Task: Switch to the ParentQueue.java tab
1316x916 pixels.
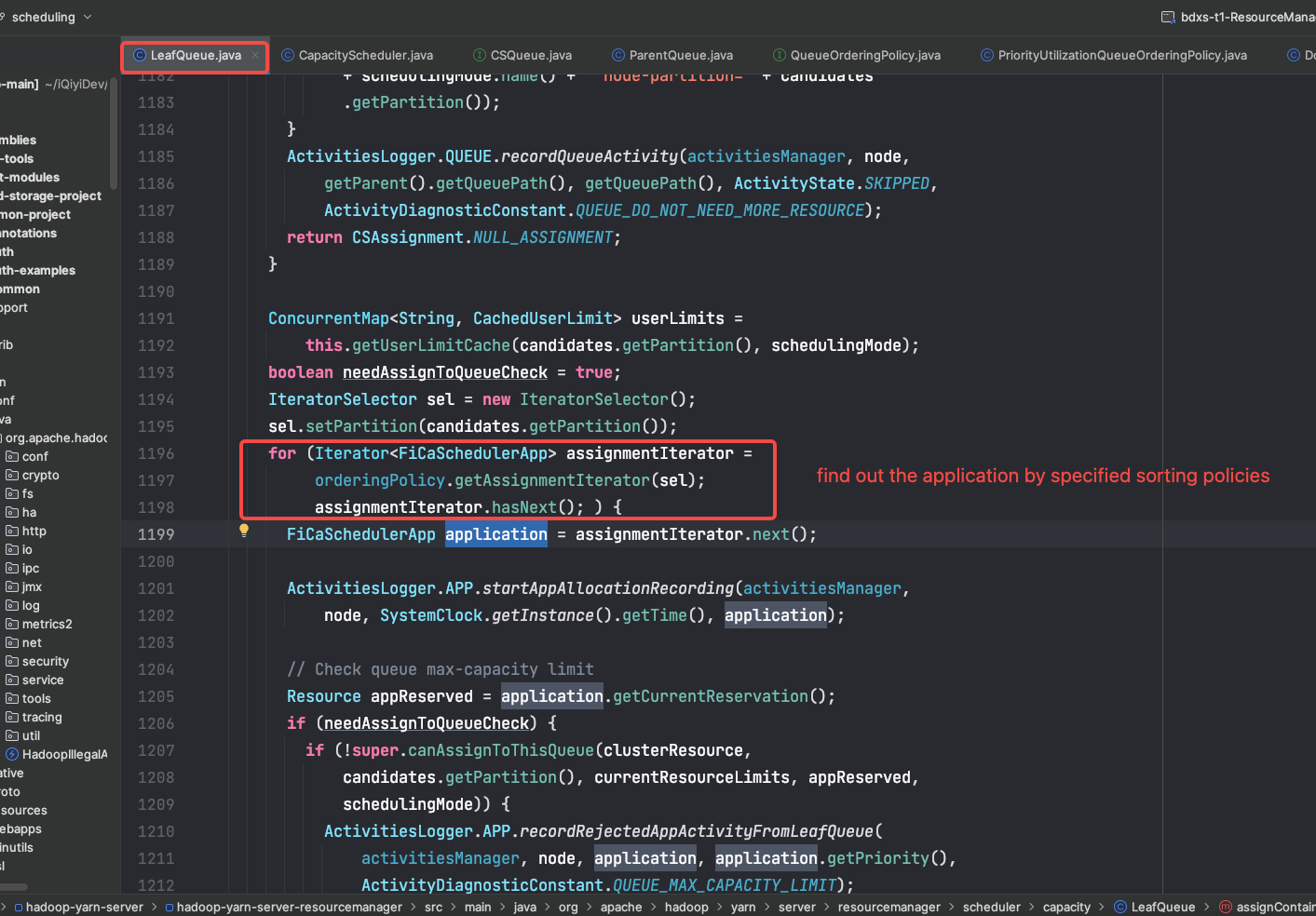Action: click(680, 56)
